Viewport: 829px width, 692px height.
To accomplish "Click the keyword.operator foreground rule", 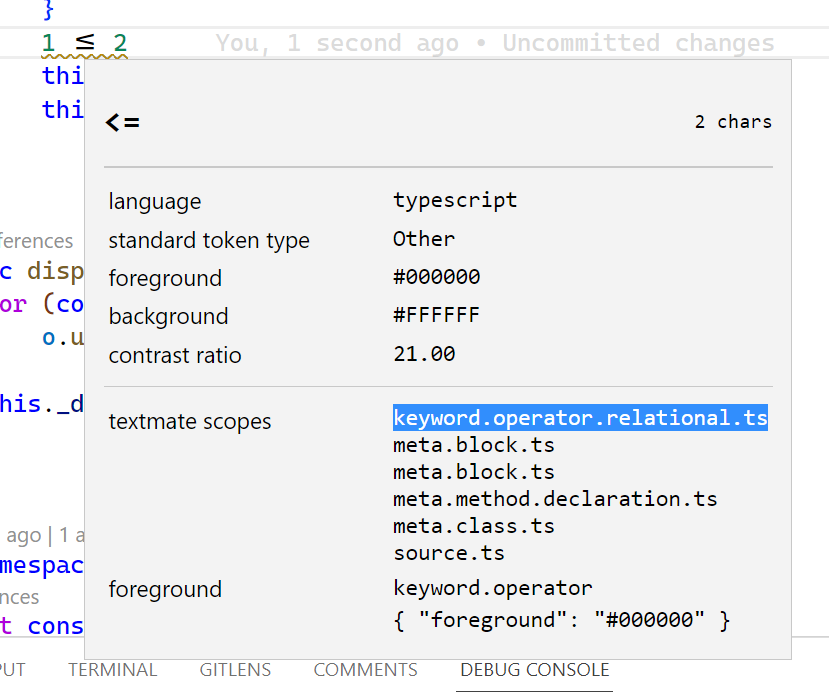I will 493,588.
